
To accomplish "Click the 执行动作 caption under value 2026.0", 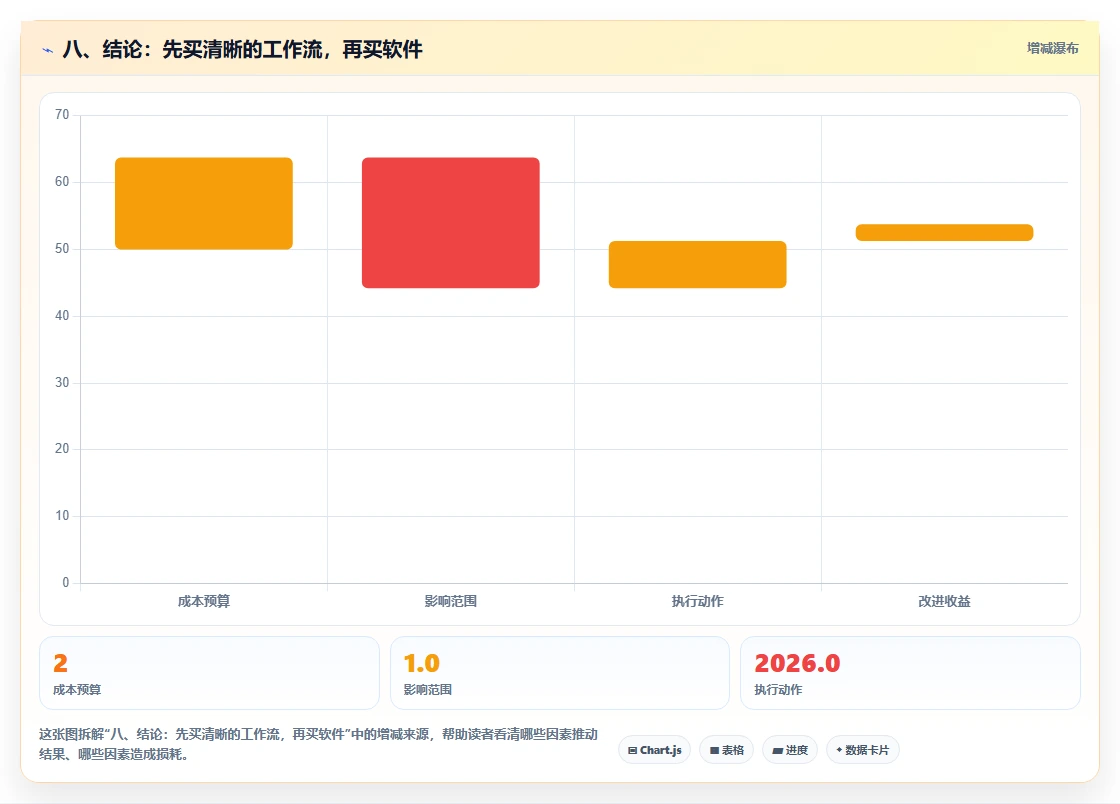I will pyautogui.click(x=779, y=690).
